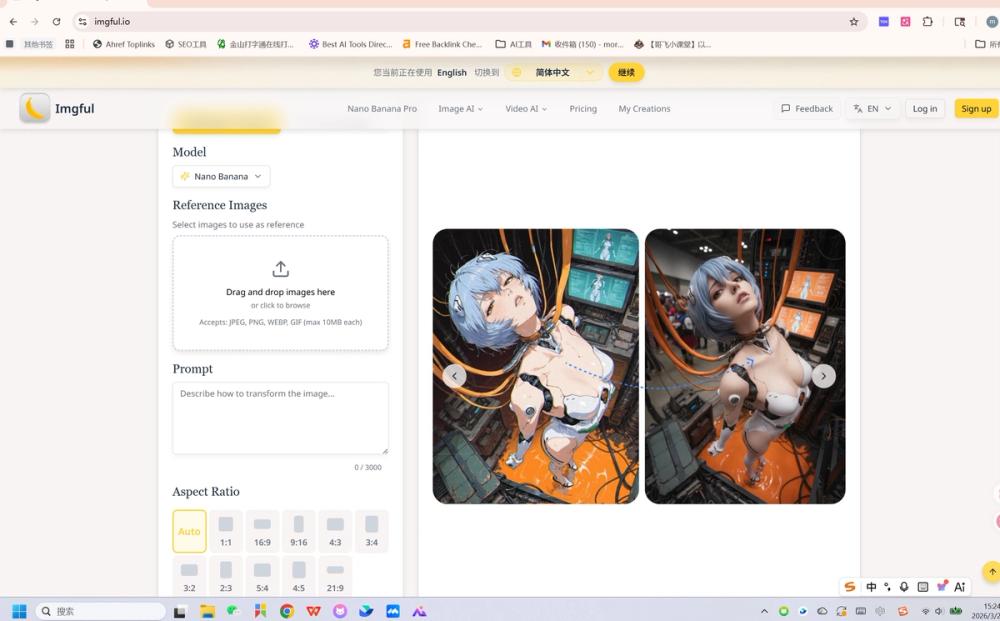Click the Feedback button
The height and width of the screenshot is (621, 1000).
pyautogui.click(x=807, y=108)
